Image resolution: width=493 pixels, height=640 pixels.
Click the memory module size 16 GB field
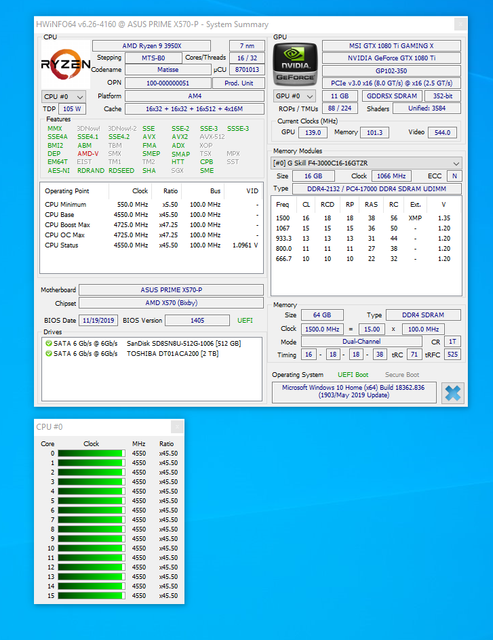pos(313,176)
